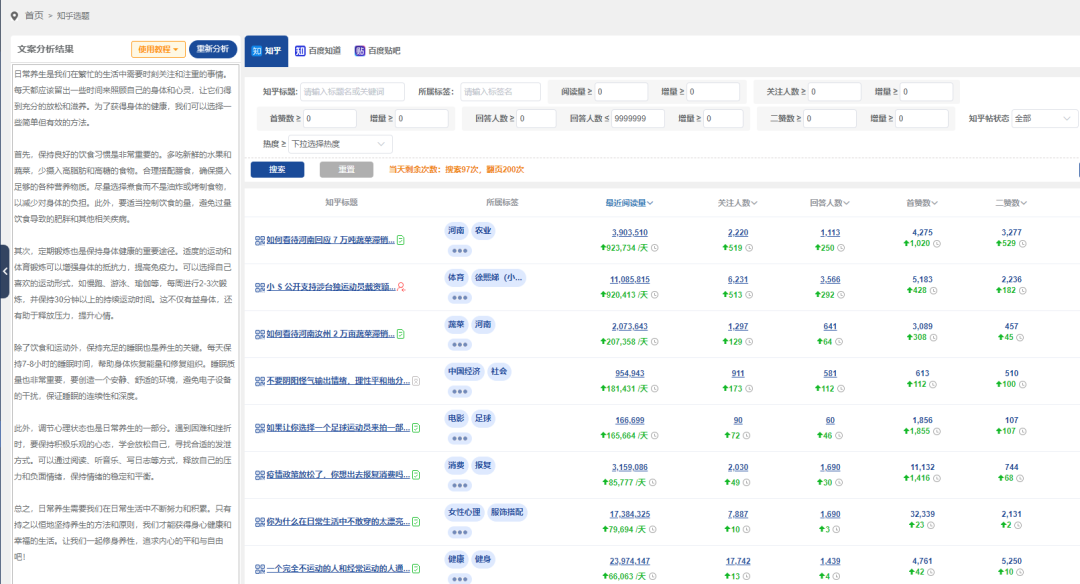This screenshot has width=1080, height=584.
Task: Click the blue 搜索 button
Action: 278,169
